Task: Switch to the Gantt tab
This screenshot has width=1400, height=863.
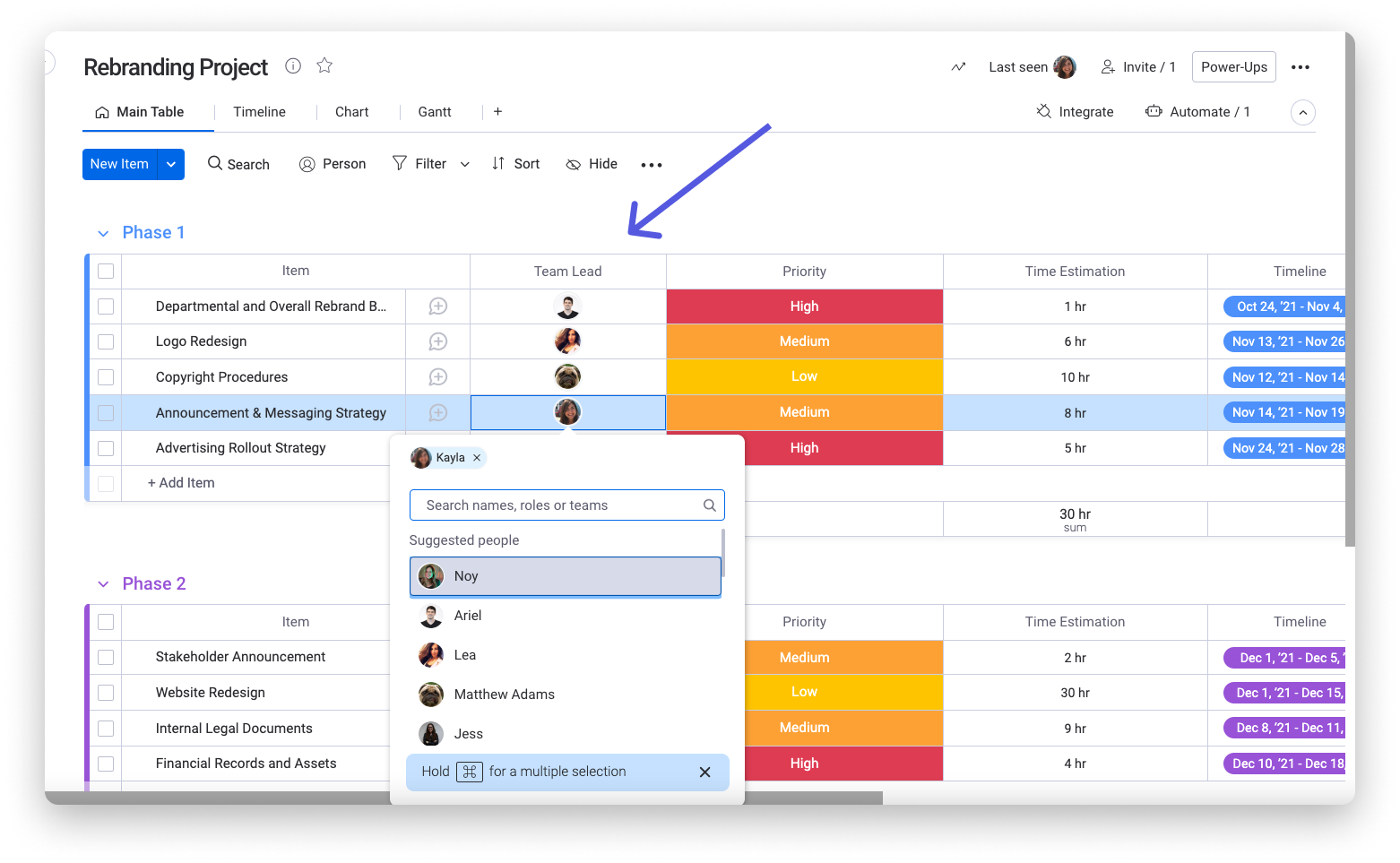Action: coord(435,112)
